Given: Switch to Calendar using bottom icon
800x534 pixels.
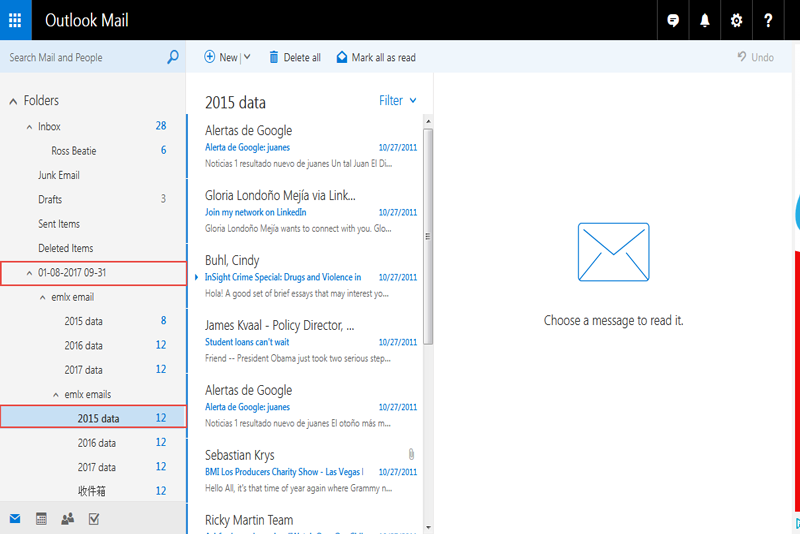Looking at the screenshot, I should pos(41,519).
